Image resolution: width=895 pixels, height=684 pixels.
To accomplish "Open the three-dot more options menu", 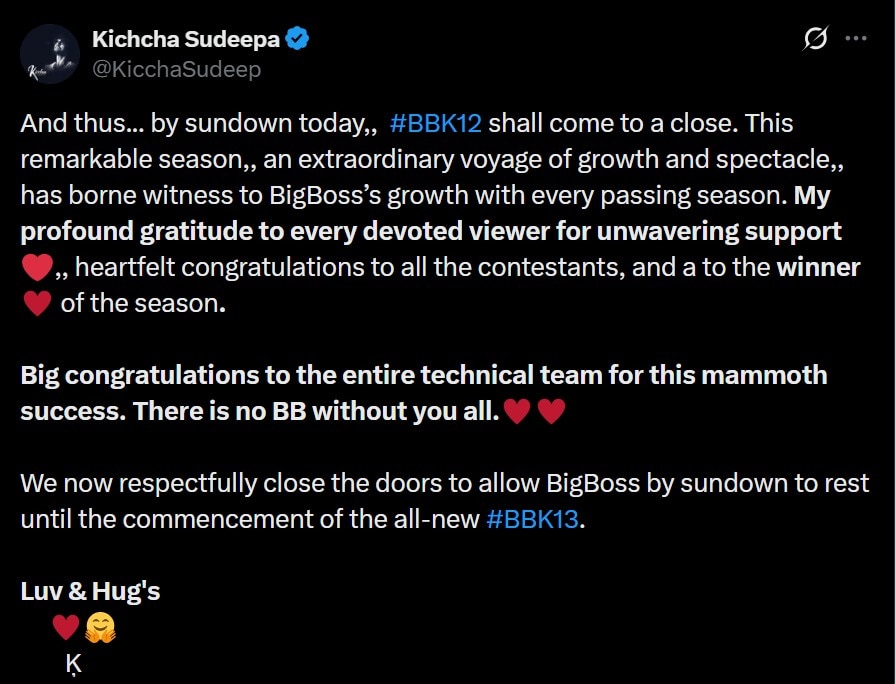I will click(x=856, y=39).
